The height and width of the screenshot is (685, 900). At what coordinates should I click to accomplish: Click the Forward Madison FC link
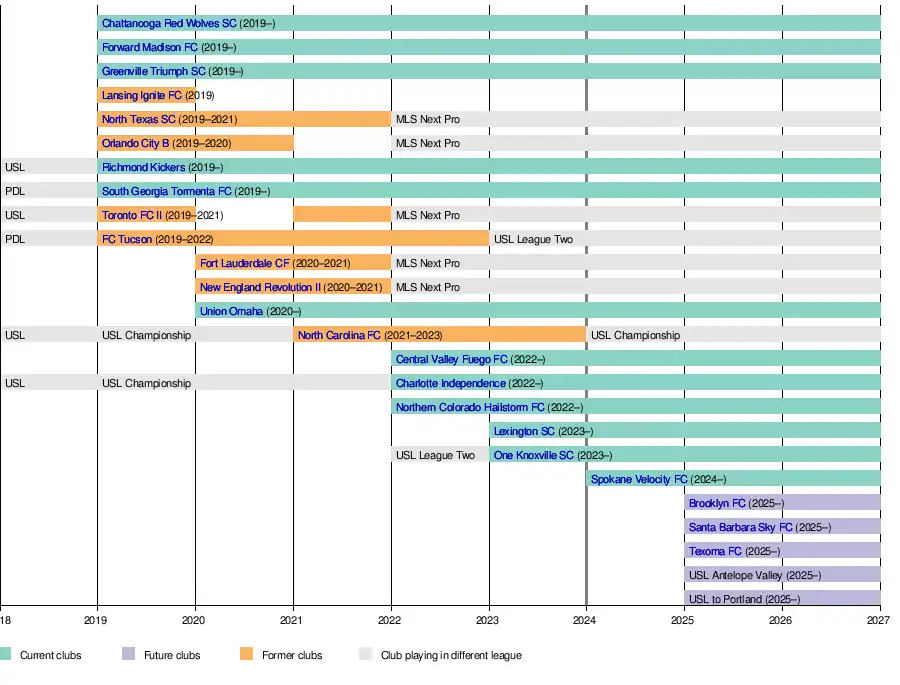pyautogui.click(x=149, y=47)
